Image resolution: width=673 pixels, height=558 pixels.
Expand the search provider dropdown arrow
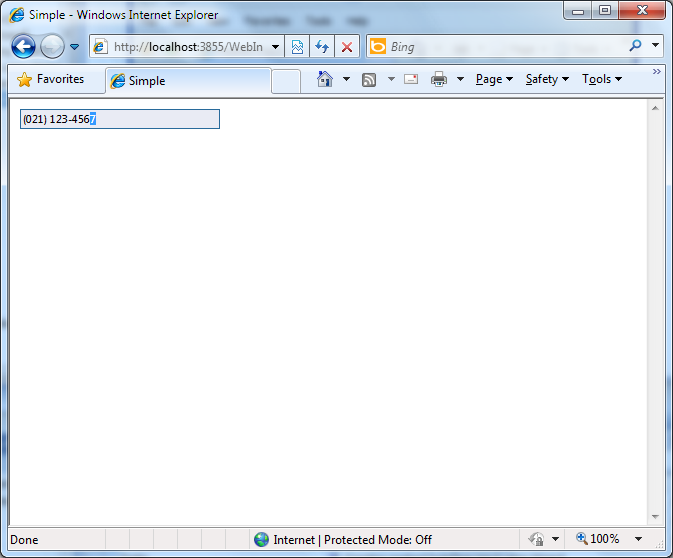656,46
